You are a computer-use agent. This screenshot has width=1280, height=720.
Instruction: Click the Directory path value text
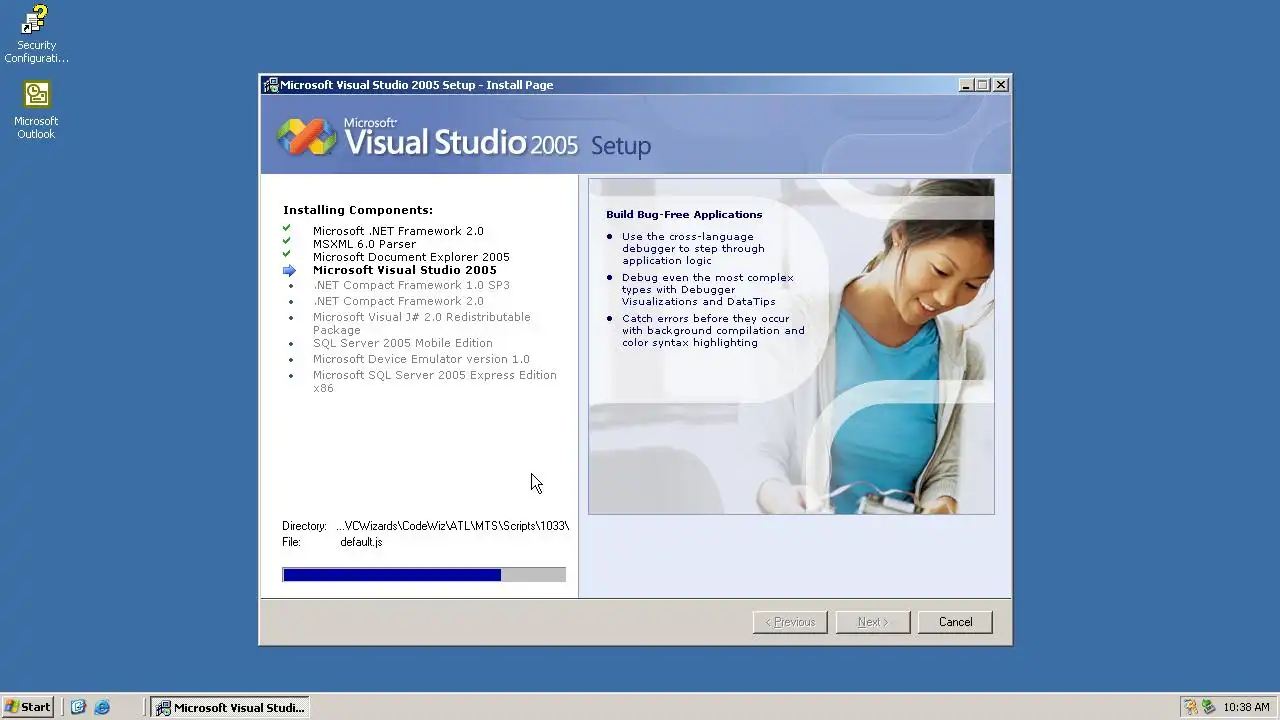coord(453,526)
